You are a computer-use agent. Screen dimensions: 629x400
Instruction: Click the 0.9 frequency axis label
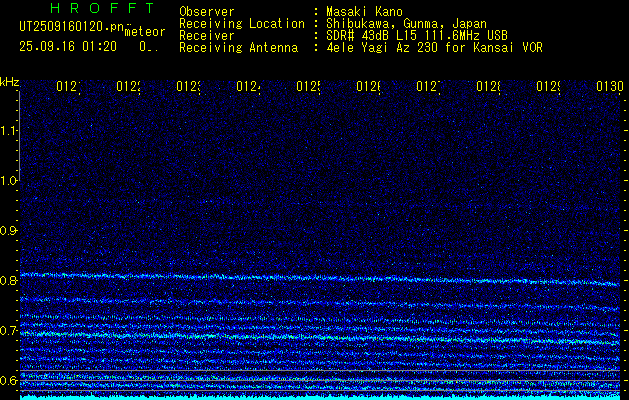point(8,231)
